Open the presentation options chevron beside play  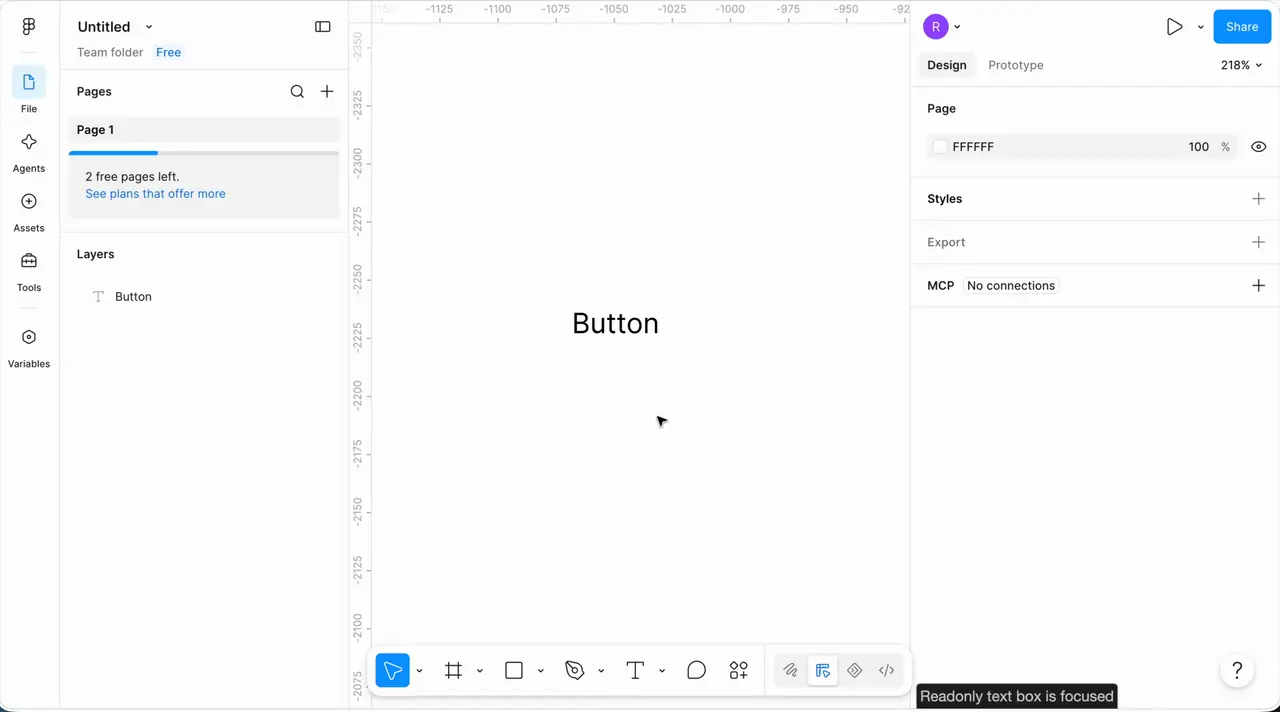[1200, 28]
